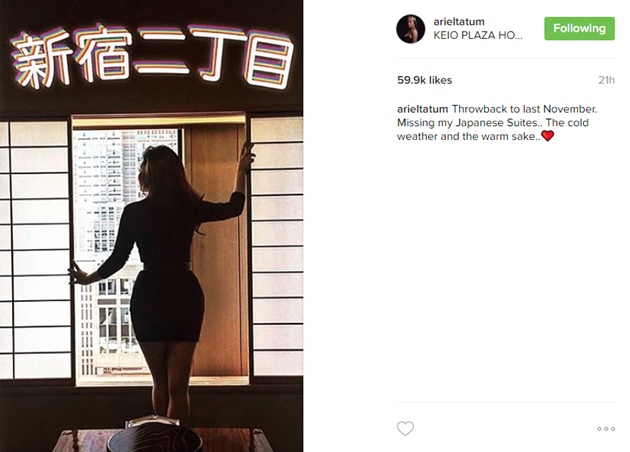
Task: Click the left shoji screen panel
Action: [x=35, y=249]
